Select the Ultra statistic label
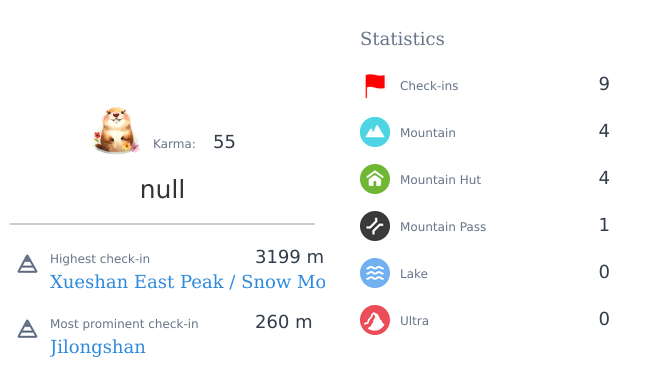 414,321
